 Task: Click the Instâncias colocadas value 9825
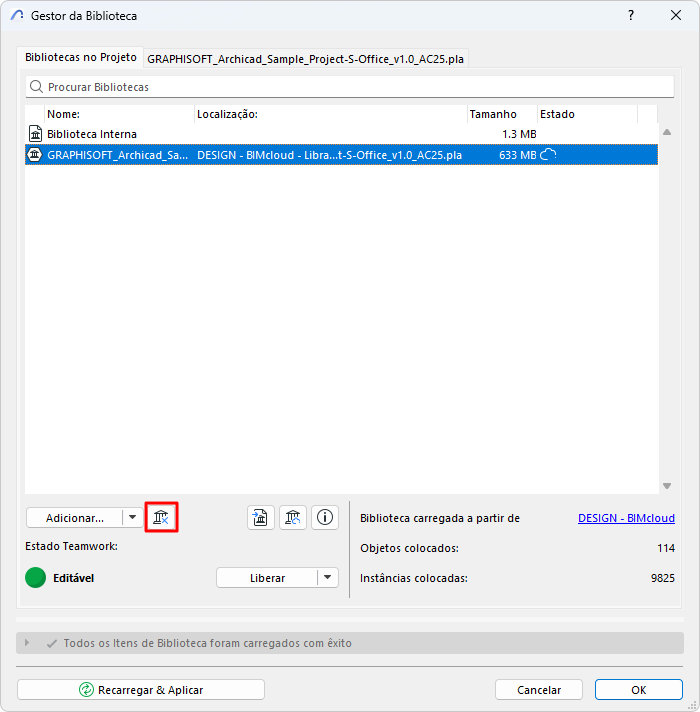click(663, 578)
